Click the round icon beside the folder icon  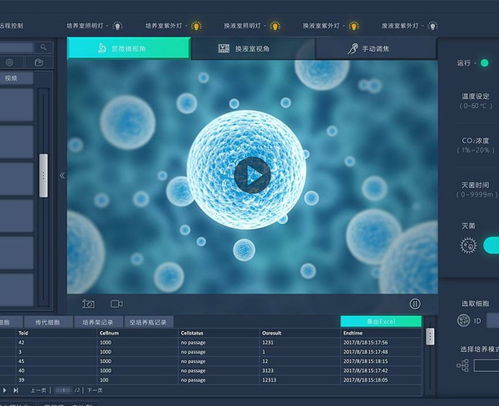tap(10, 62)
